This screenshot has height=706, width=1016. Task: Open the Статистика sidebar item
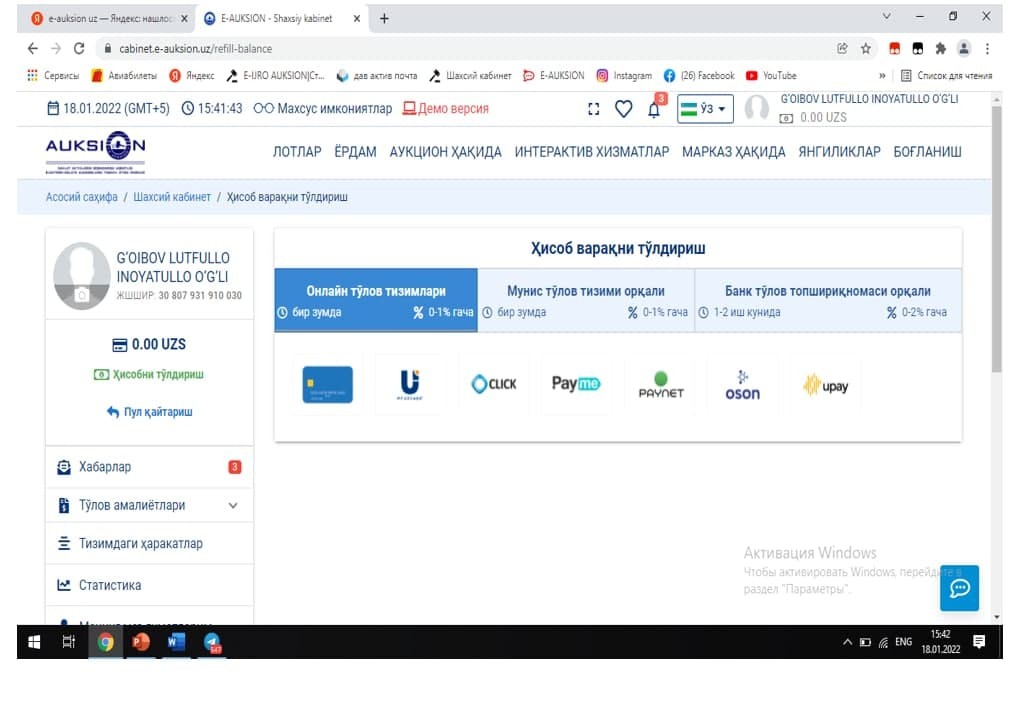tap(149, 585)
